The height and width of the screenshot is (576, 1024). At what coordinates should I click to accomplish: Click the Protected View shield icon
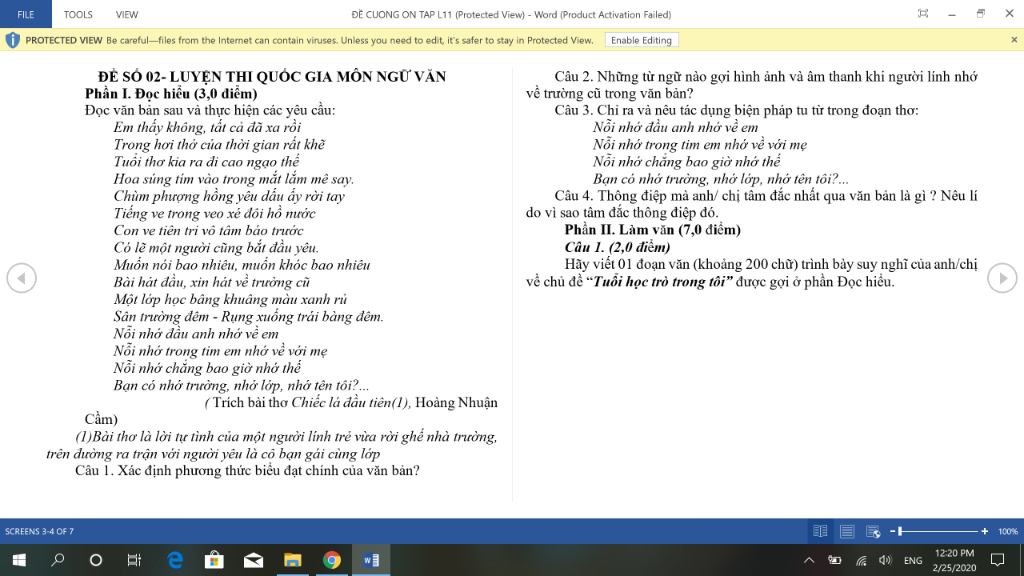[x=12, y=40]
